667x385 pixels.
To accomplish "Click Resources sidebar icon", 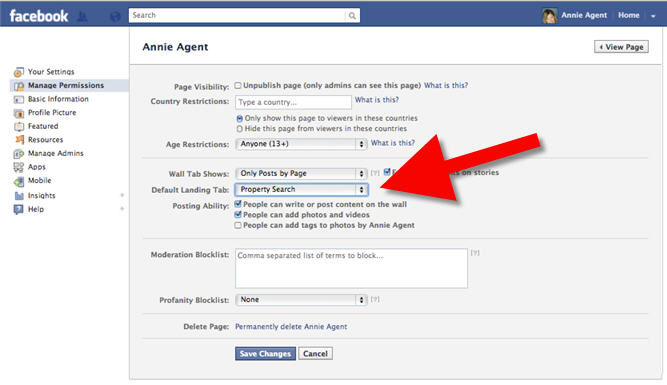I will [19, 140].
